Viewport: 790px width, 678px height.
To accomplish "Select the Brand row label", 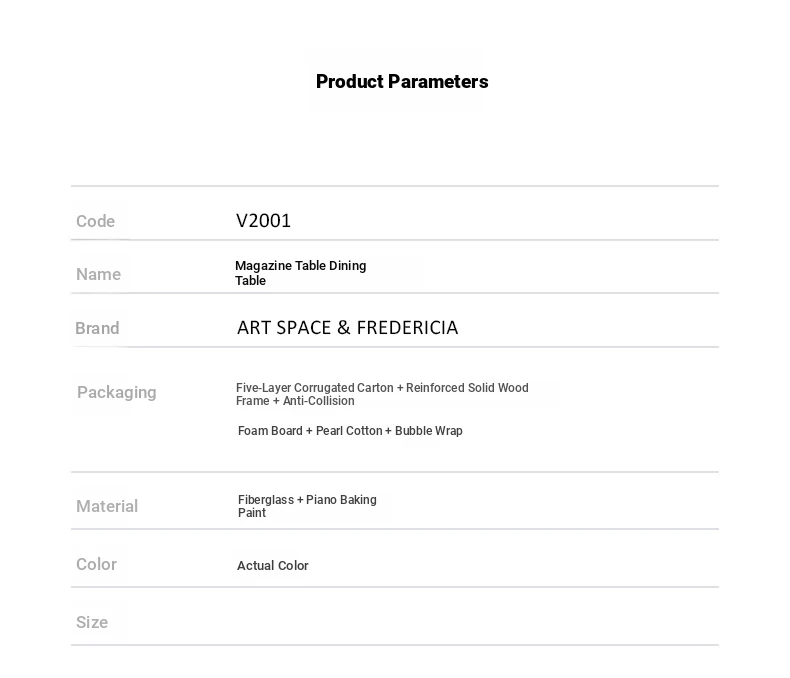I will [x=97, y=328].
